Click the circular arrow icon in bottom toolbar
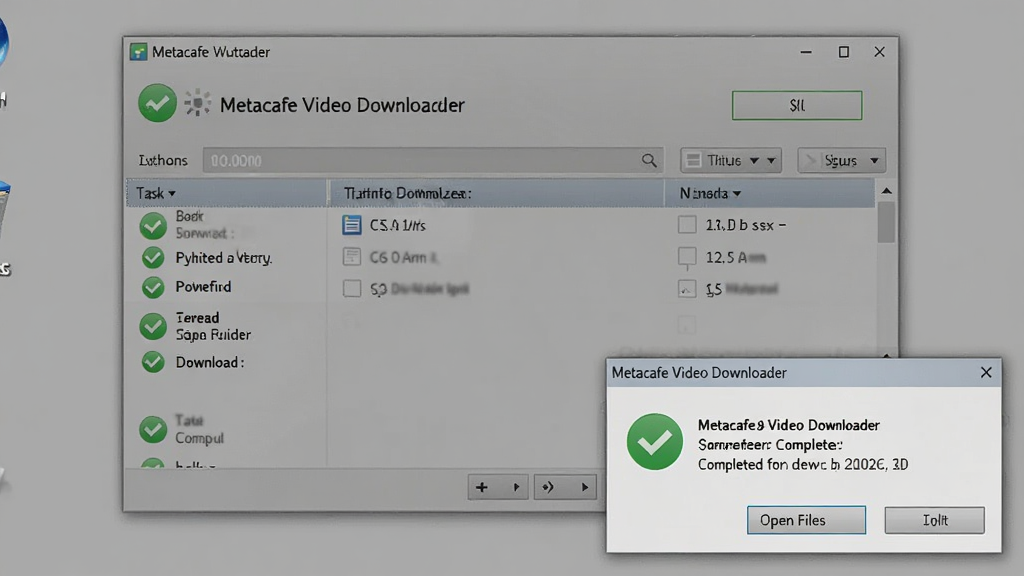 pos(547,487)
